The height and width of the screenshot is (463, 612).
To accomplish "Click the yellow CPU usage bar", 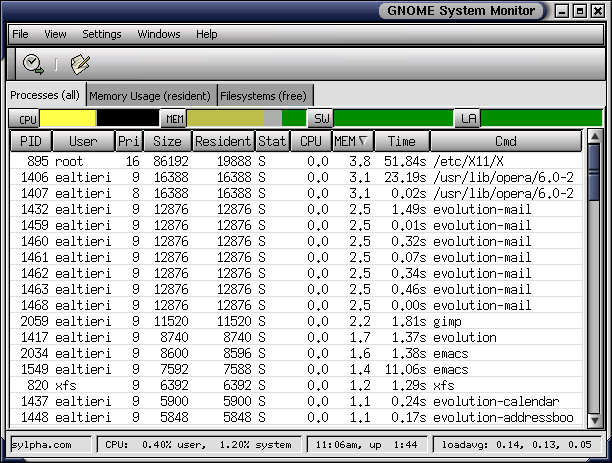I will pyautogui.click(x=68, y=119).
